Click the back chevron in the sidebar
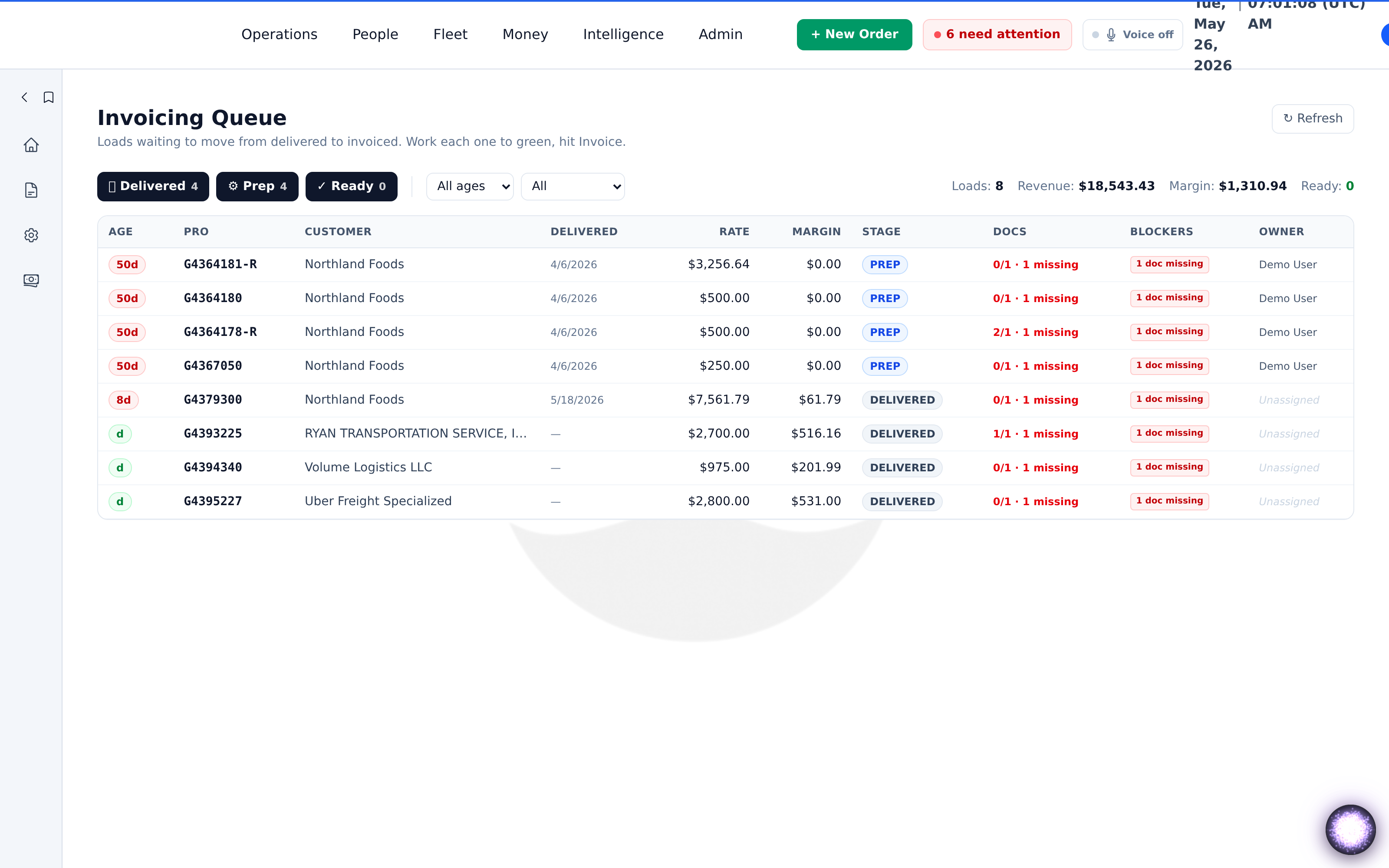Image resolution: width=1389 pixels, height=868 pixels. [25, 98]
